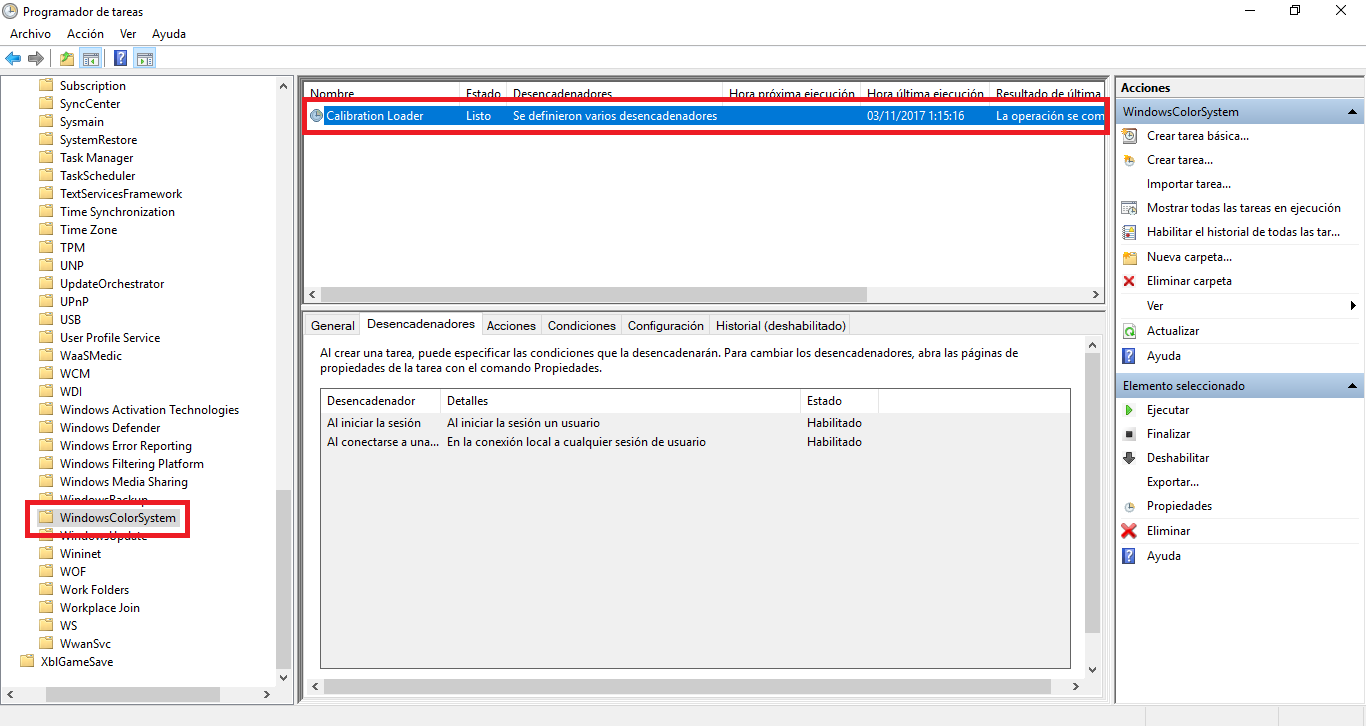Click Deshabilitar action text
Viewport: 1366px width, 726px height.
[x=1178, y=458]
